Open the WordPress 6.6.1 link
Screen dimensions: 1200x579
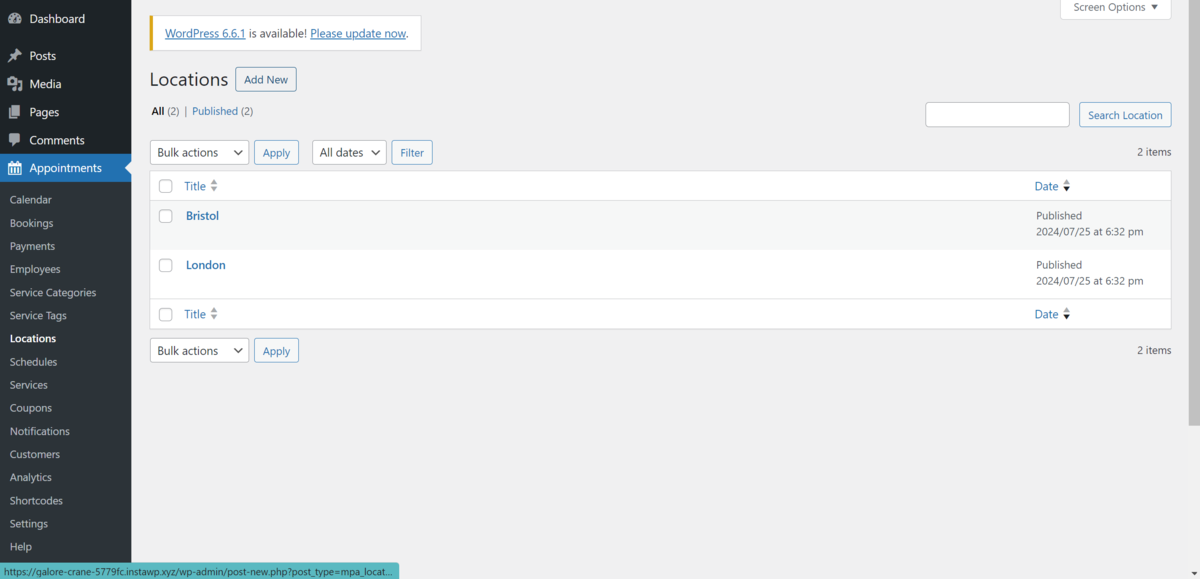(205, 33)
